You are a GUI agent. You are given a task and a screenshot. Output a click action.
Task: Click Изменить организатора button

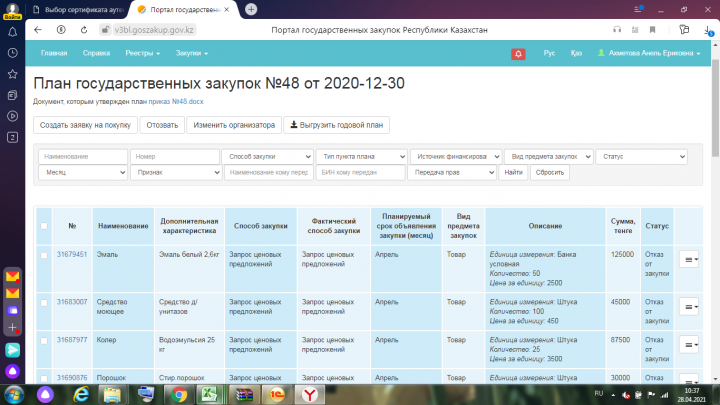(234, 125)
